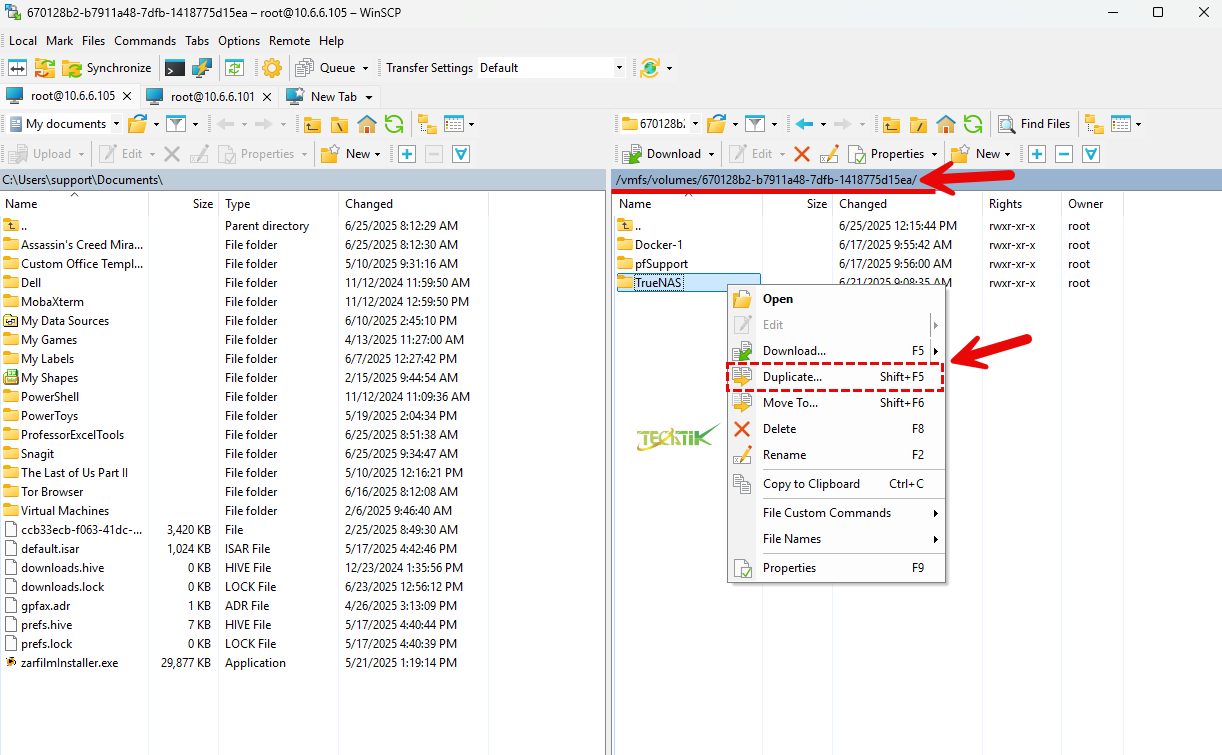Click the Find Files button
The height and width of the screenshot is (755, 1222).
point(1034,124)
